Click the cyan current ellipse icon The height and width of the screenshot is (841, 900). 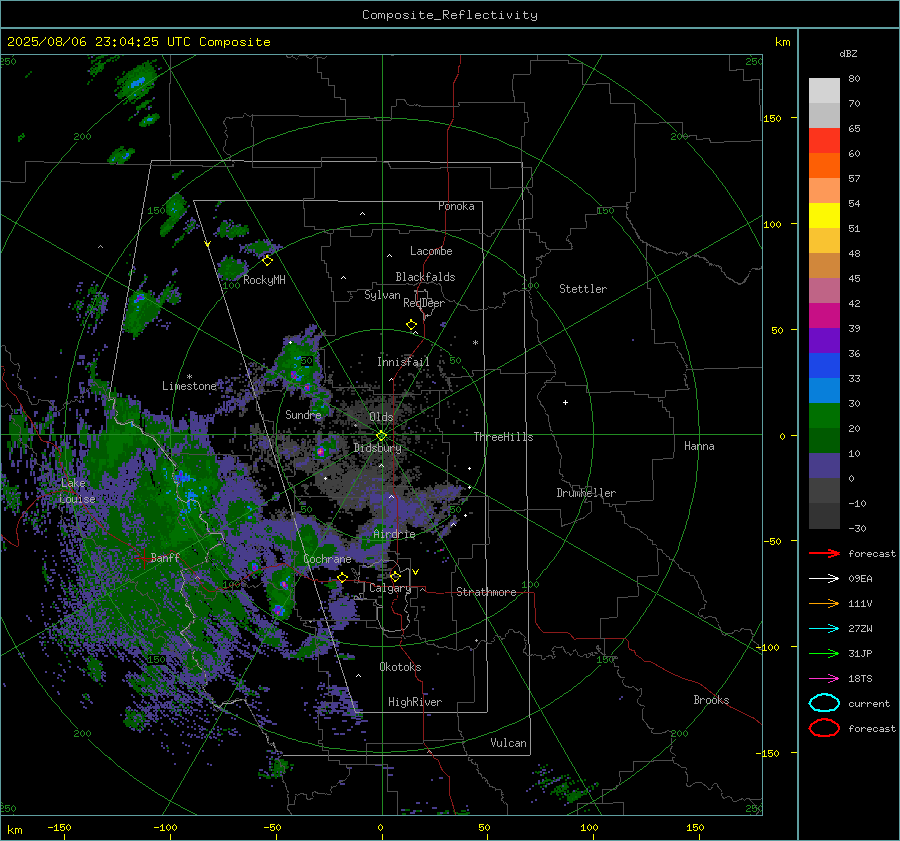pyautogui.click(x=824, y=703)
